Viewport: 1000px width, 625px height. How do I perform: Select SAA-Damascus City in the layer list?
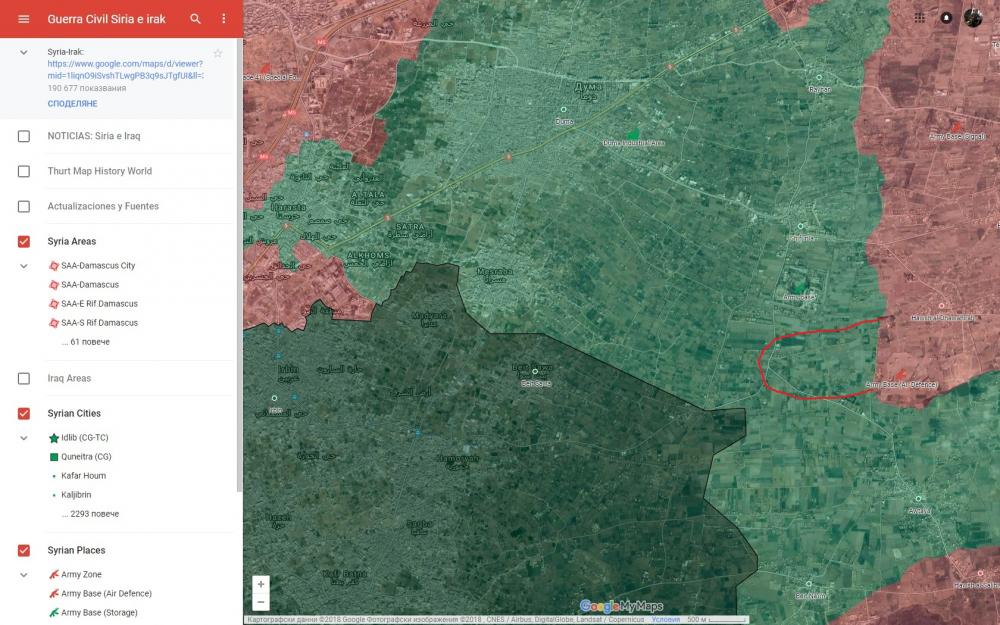tap(98, 265)
